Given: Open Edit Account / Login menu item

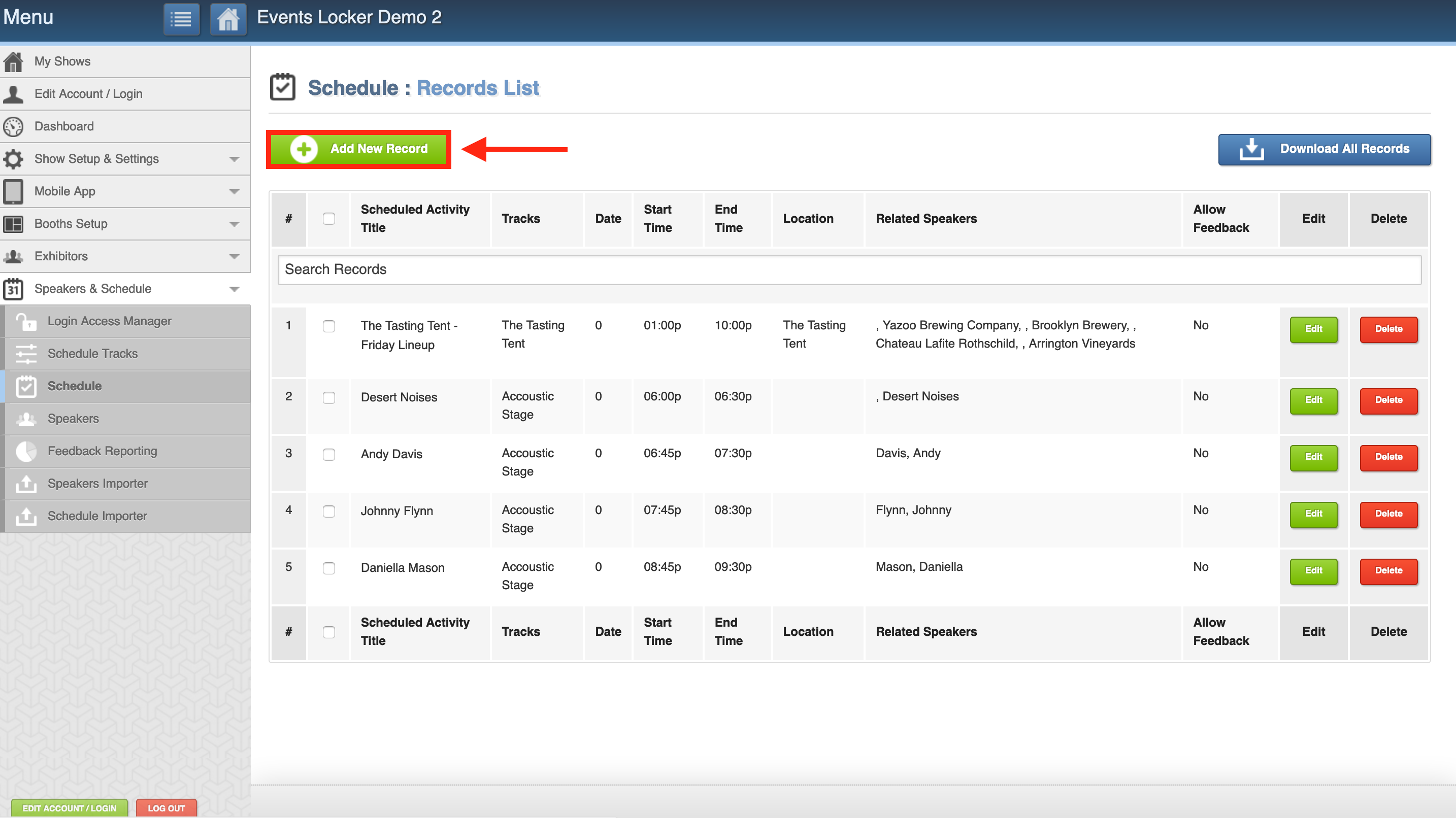Looking at the screenshot, I should click(x=125, y=94).
